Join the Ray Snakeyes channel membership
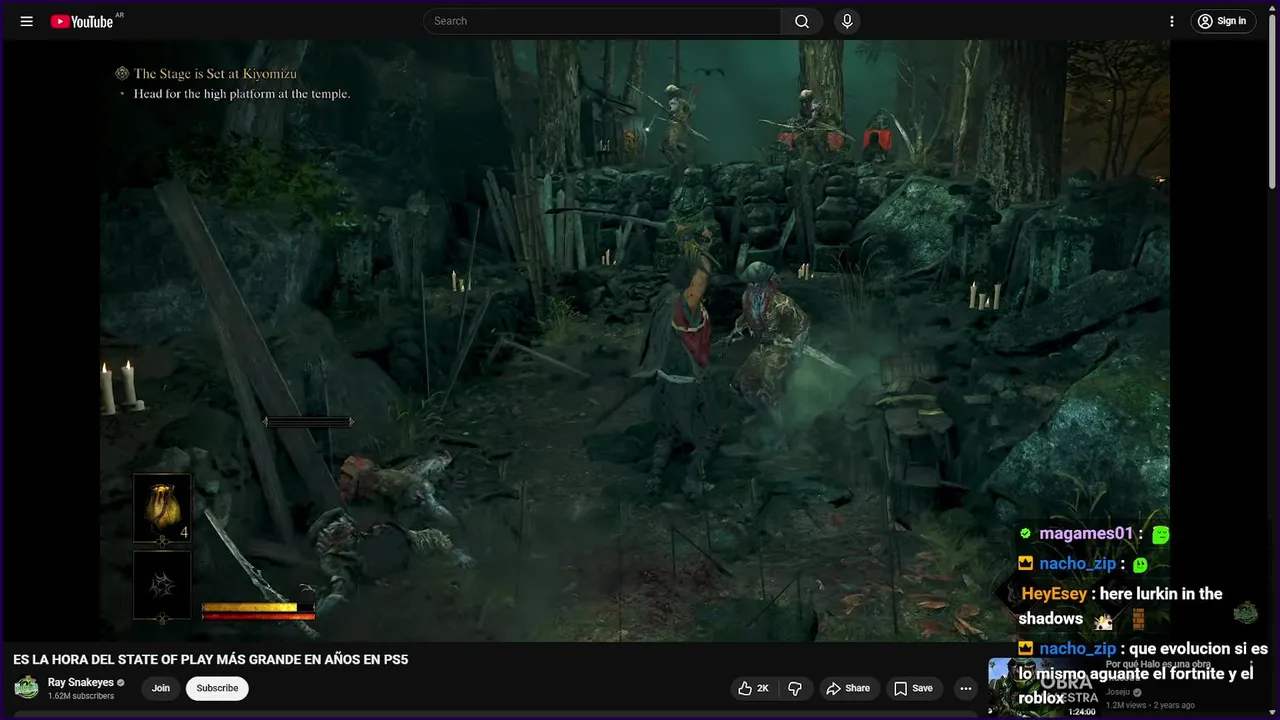The image size is (1280, 720). (161, 688)
